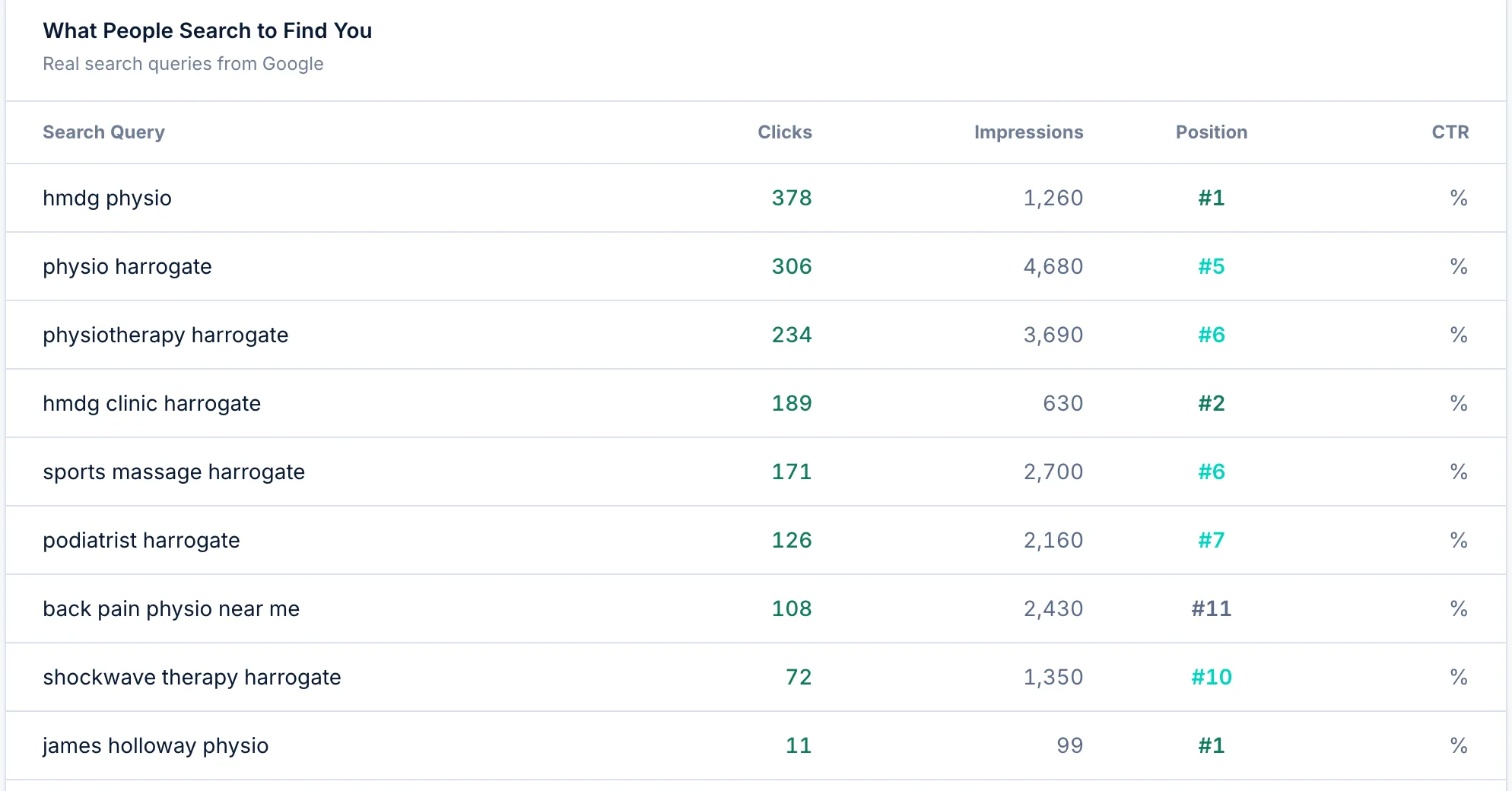Viewport: 1512px width, 791px height.
Task: Click the Search Query column header
Action: [x=103, y=132]
